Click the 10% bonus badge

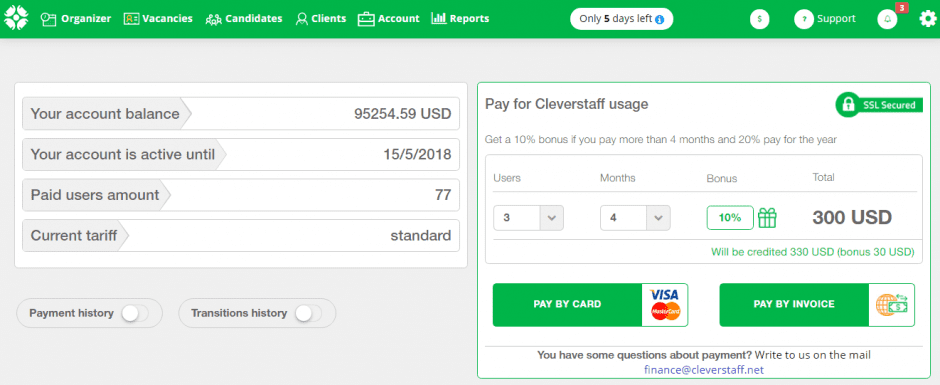(x=730, y=218)
